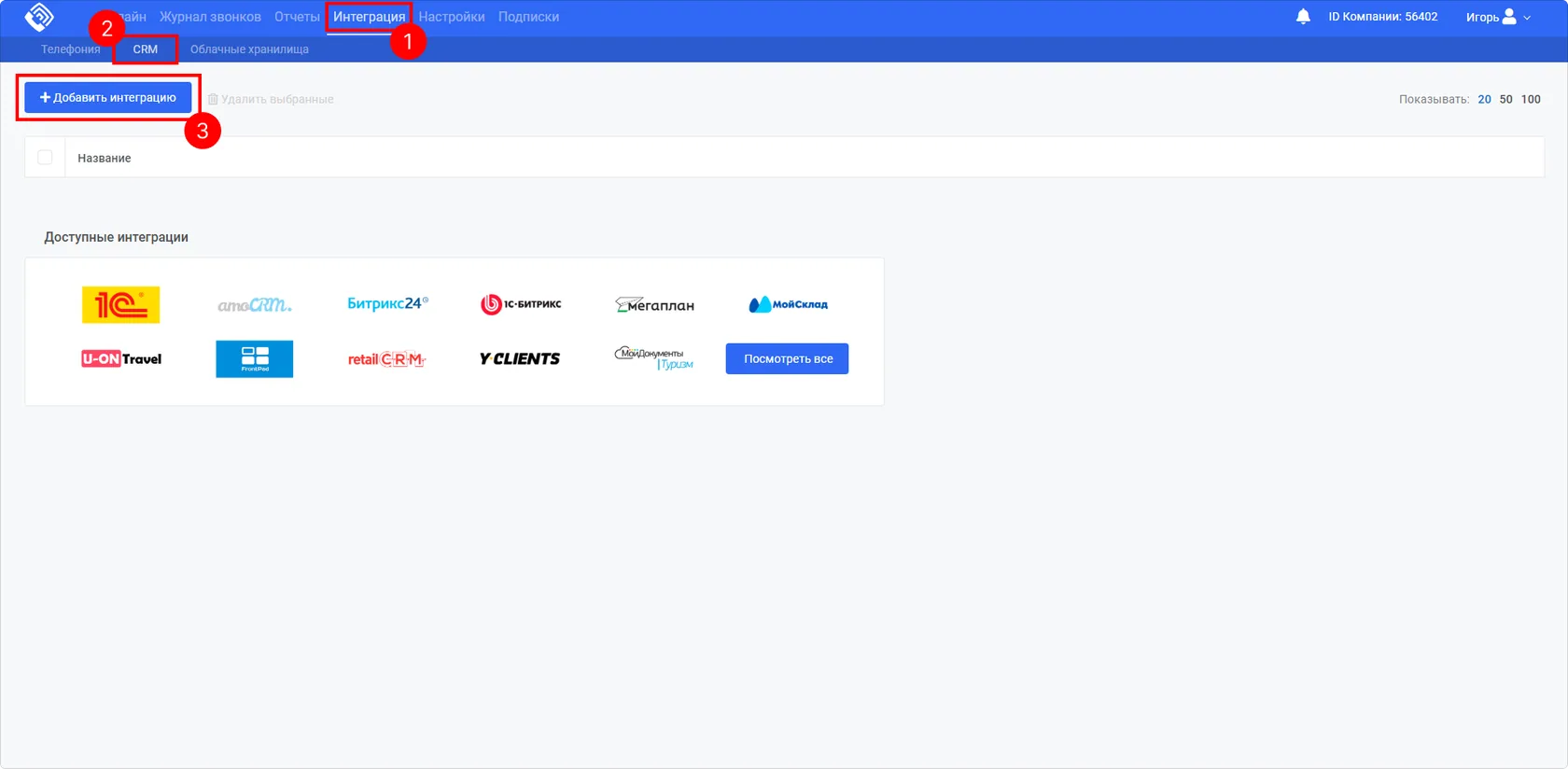Screen dimensions: 1568x769
Task: Click the U-ON Travel logo
Action: [120, 359]
